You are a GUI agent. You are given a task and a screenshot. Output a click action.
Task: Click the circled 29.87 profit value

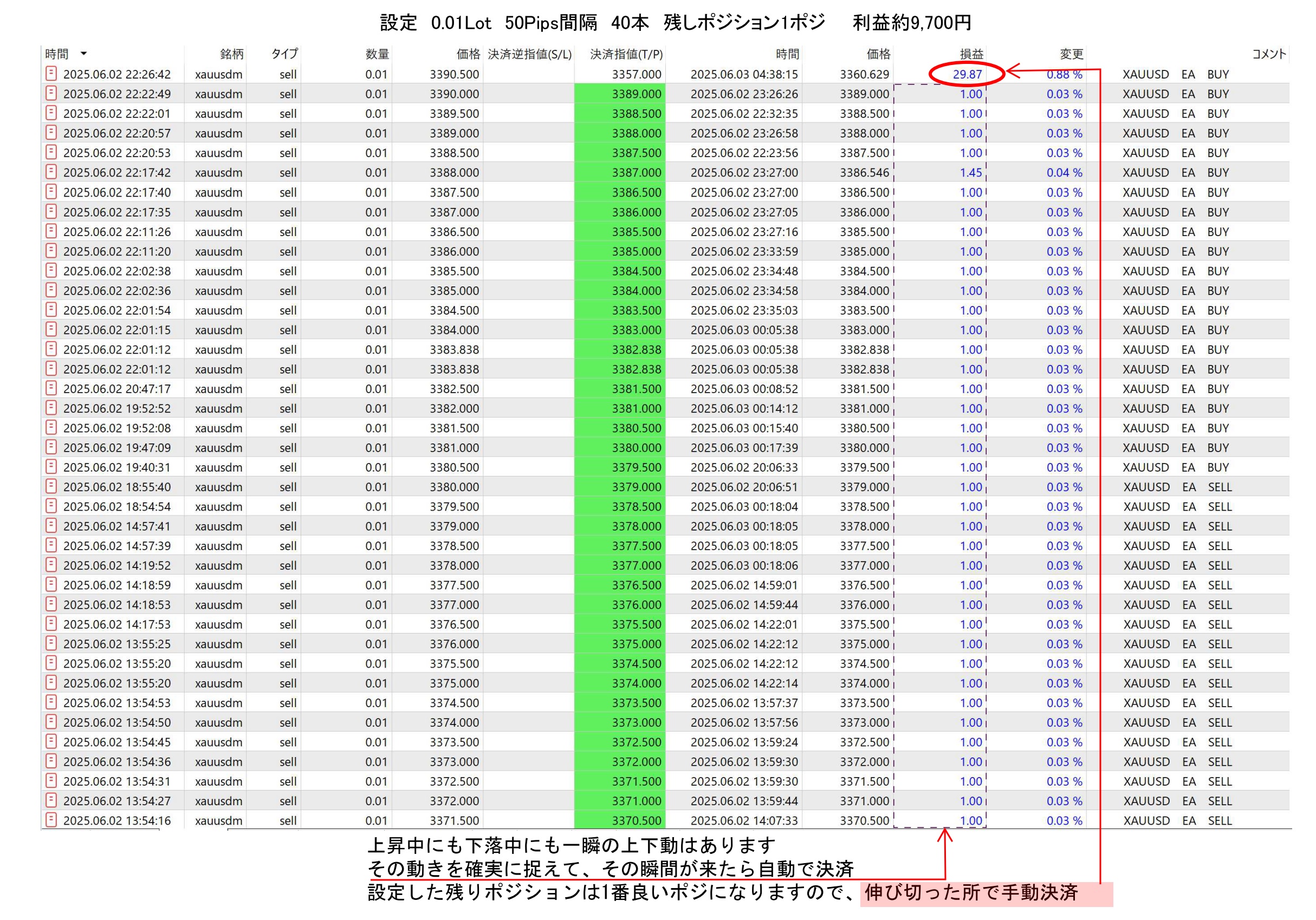967,74
